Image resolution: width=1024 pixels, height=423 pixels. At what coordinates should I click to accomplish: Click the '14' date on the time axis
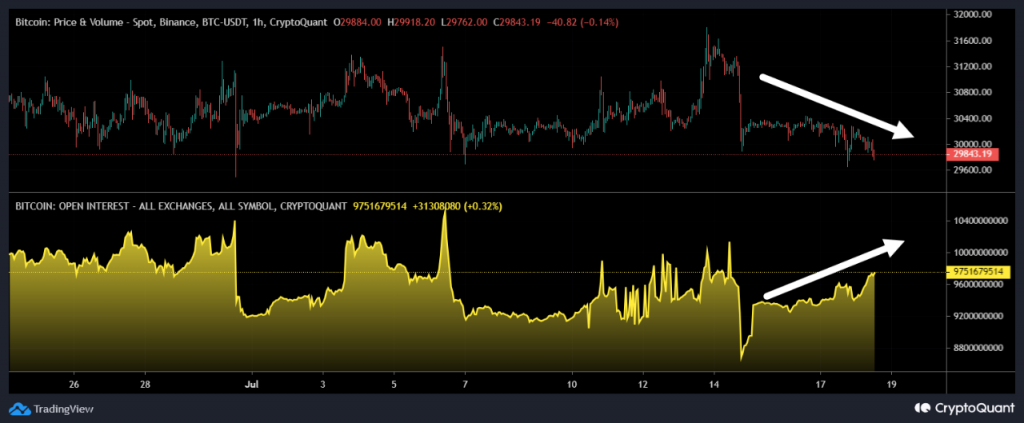(x=715, y=384)
